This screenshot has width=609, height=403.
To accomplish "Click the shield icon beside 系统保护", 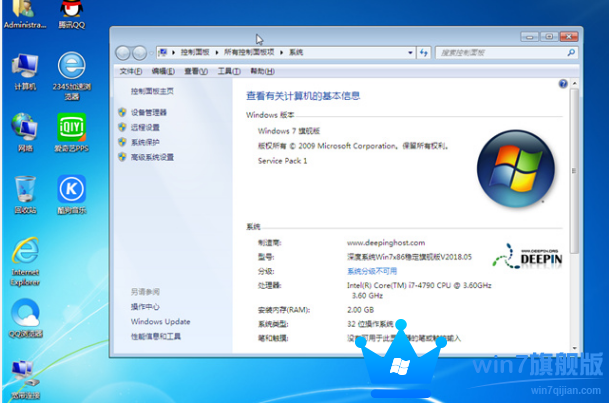I will tap(122, 142).
